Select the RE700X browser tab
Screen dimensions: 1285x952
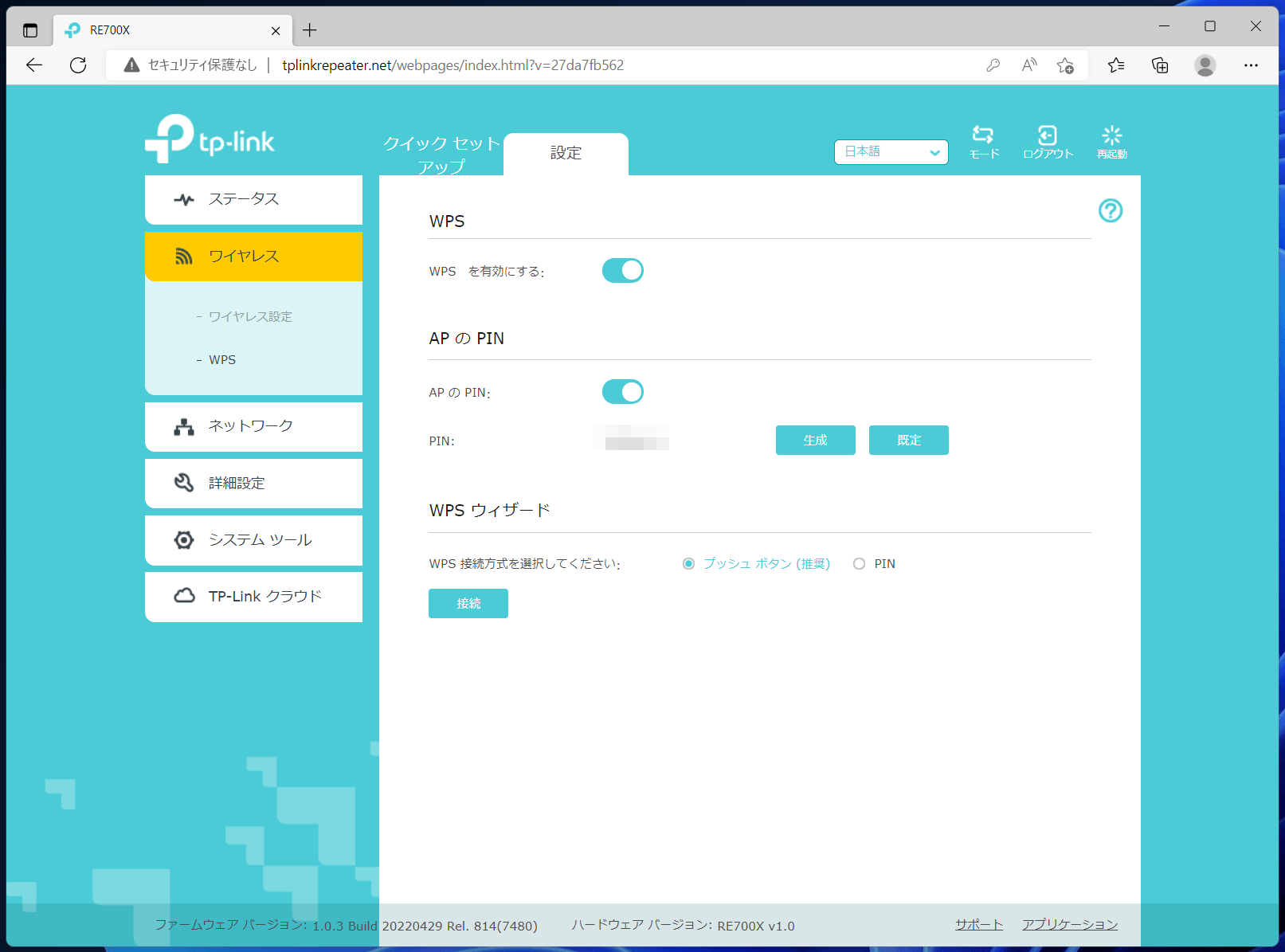173,30
